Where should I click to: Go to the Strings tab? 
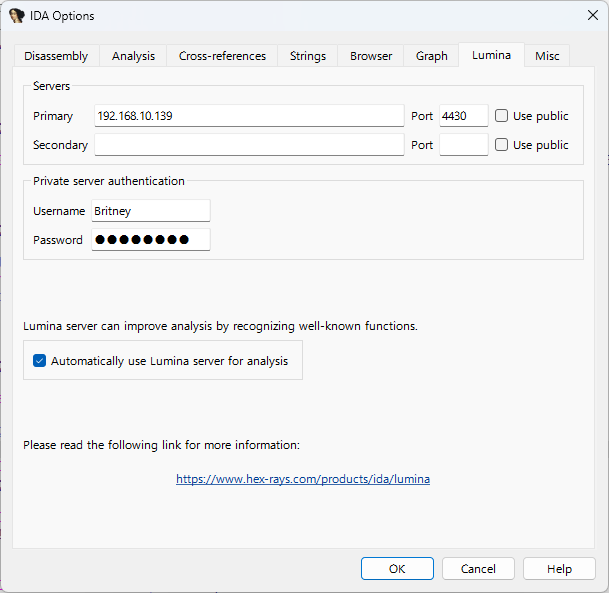(308, 56)
